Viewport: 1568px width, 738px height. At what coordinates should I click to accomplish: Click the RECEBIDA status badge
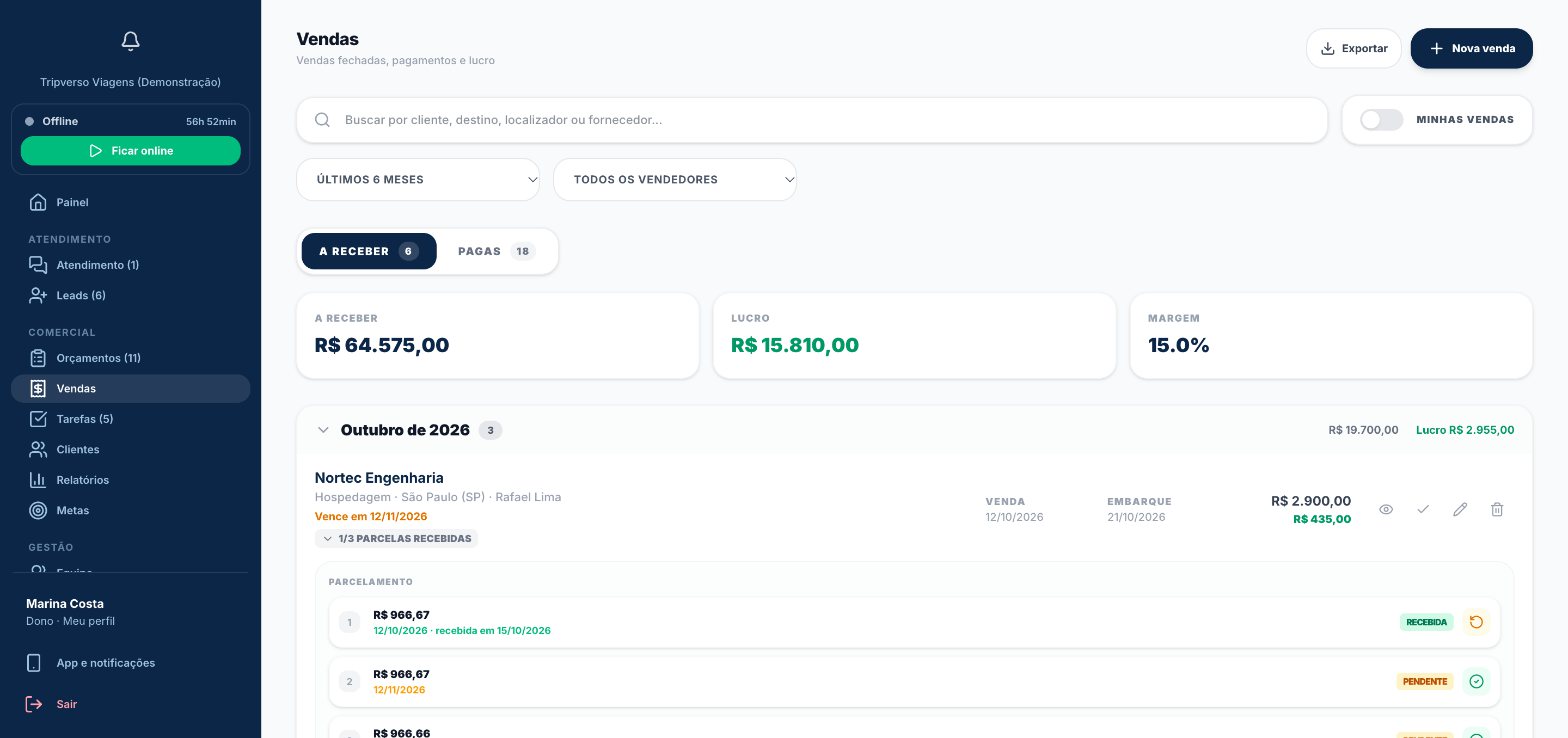click(x=1426, y=622)
